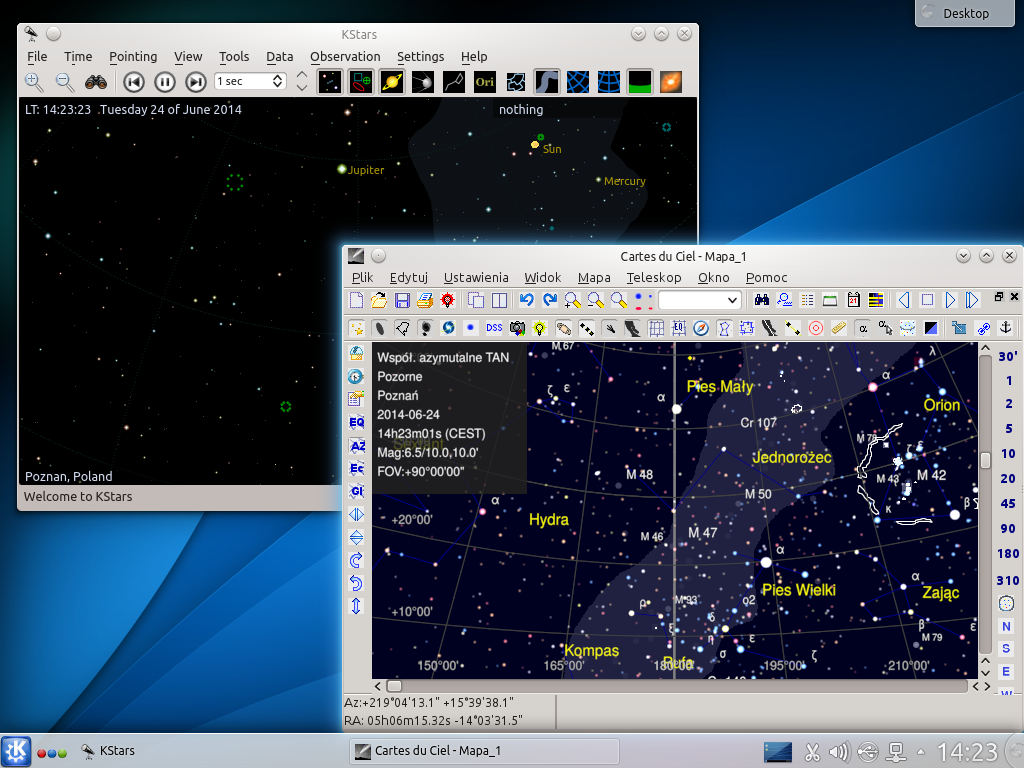Save the chart with floppy disk icon
The height and width of the screenshot is (768, 1024).
click(x=402, y=300)
